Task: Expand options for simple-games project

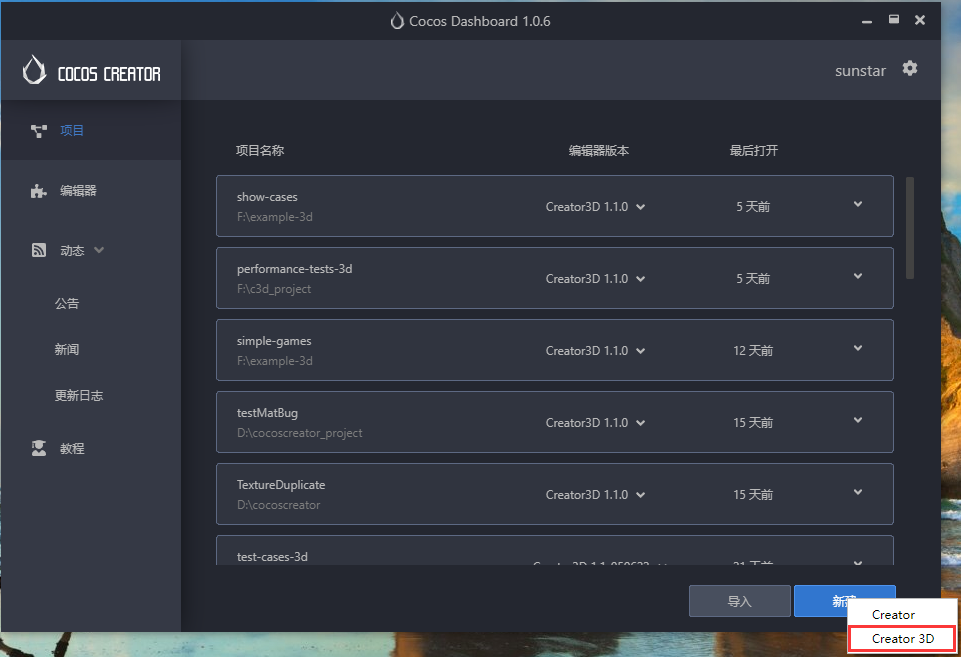Action: pos(858,348)
